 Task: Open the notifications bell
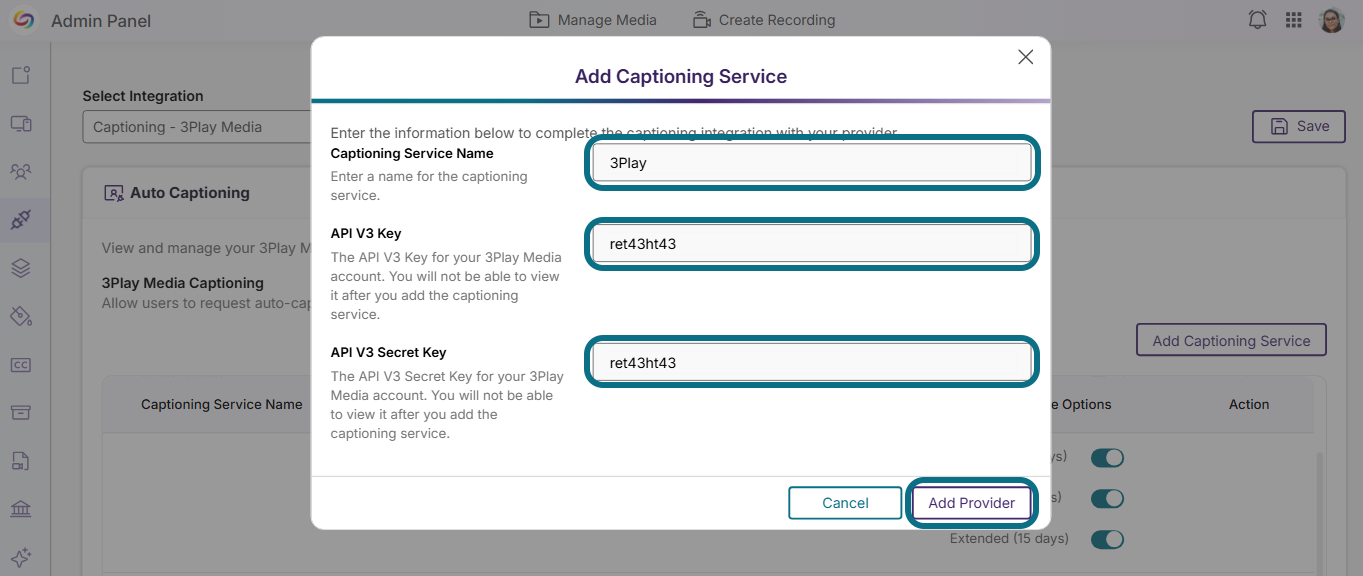point(1258,20)
